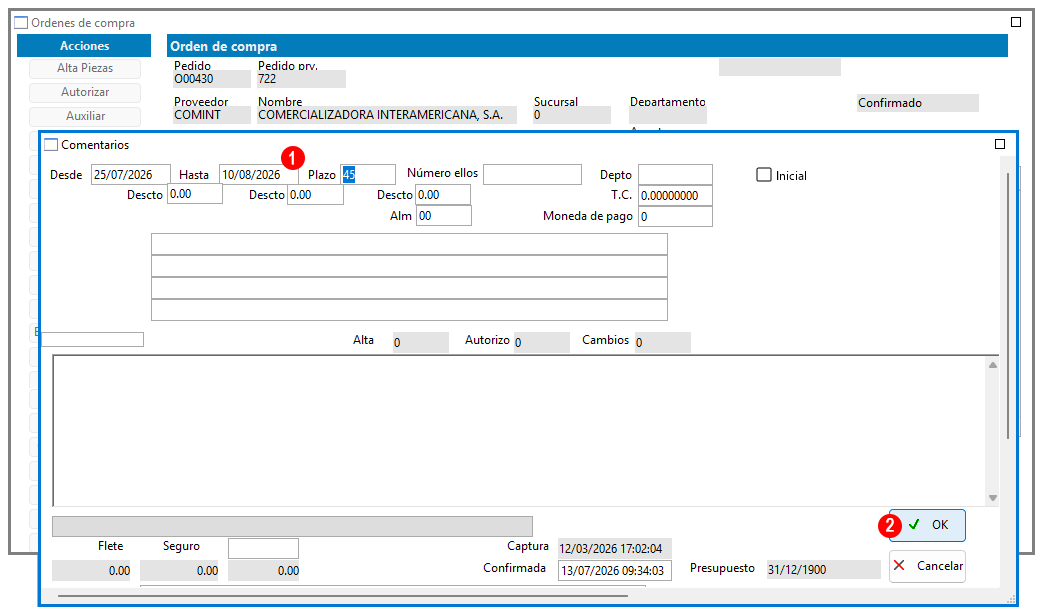Click the Seguro amount 0.00
Screen dimensions: 1042x616
(x=179, y=571)
